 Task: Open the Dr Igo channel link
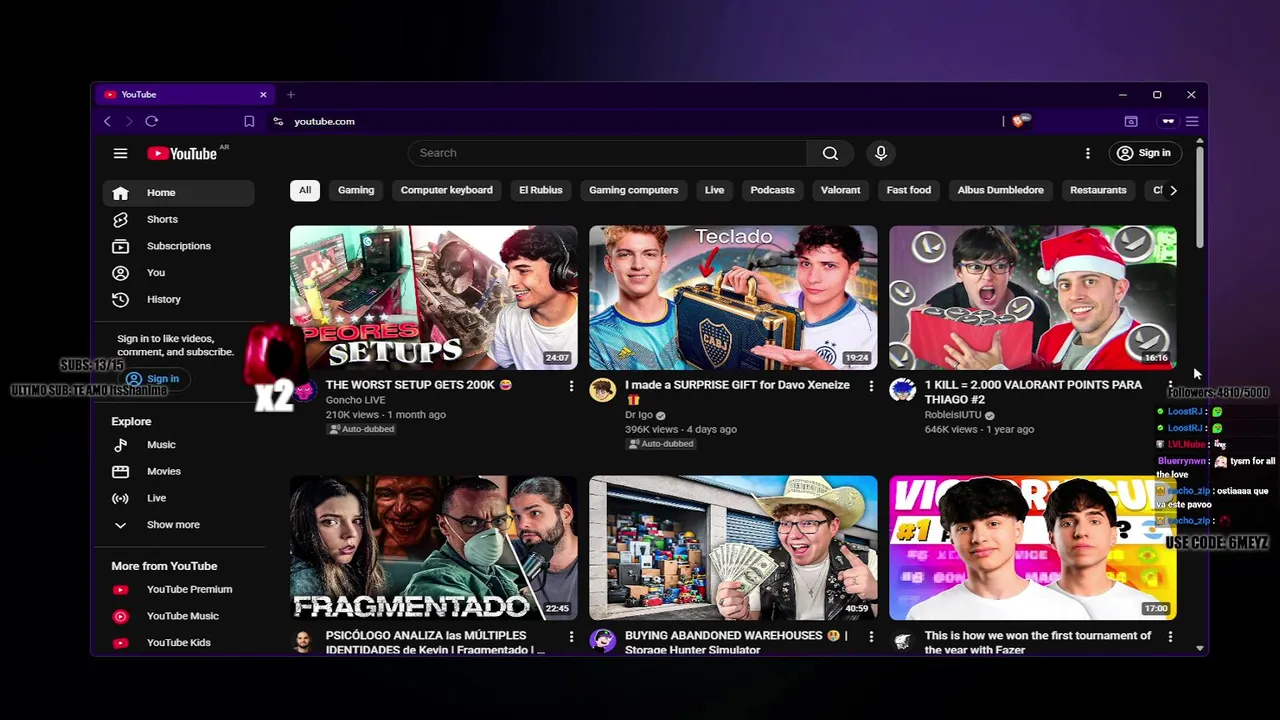[640, 415]
